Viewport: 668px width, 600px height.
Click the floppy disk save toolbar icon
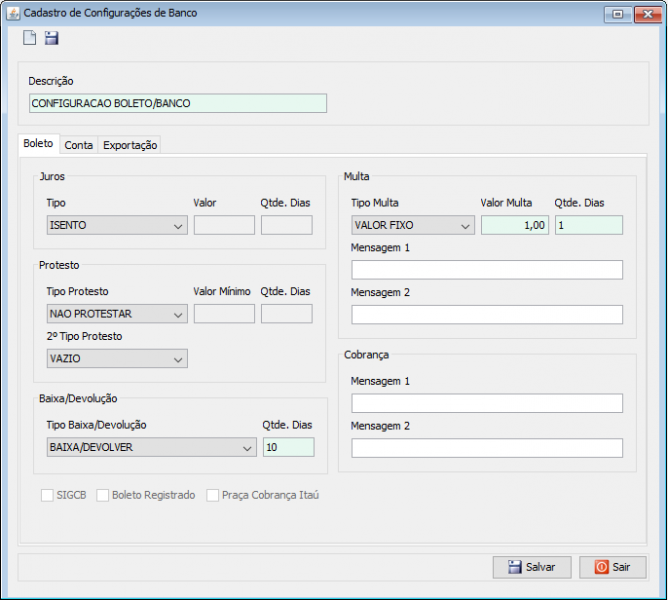[52, 38]
